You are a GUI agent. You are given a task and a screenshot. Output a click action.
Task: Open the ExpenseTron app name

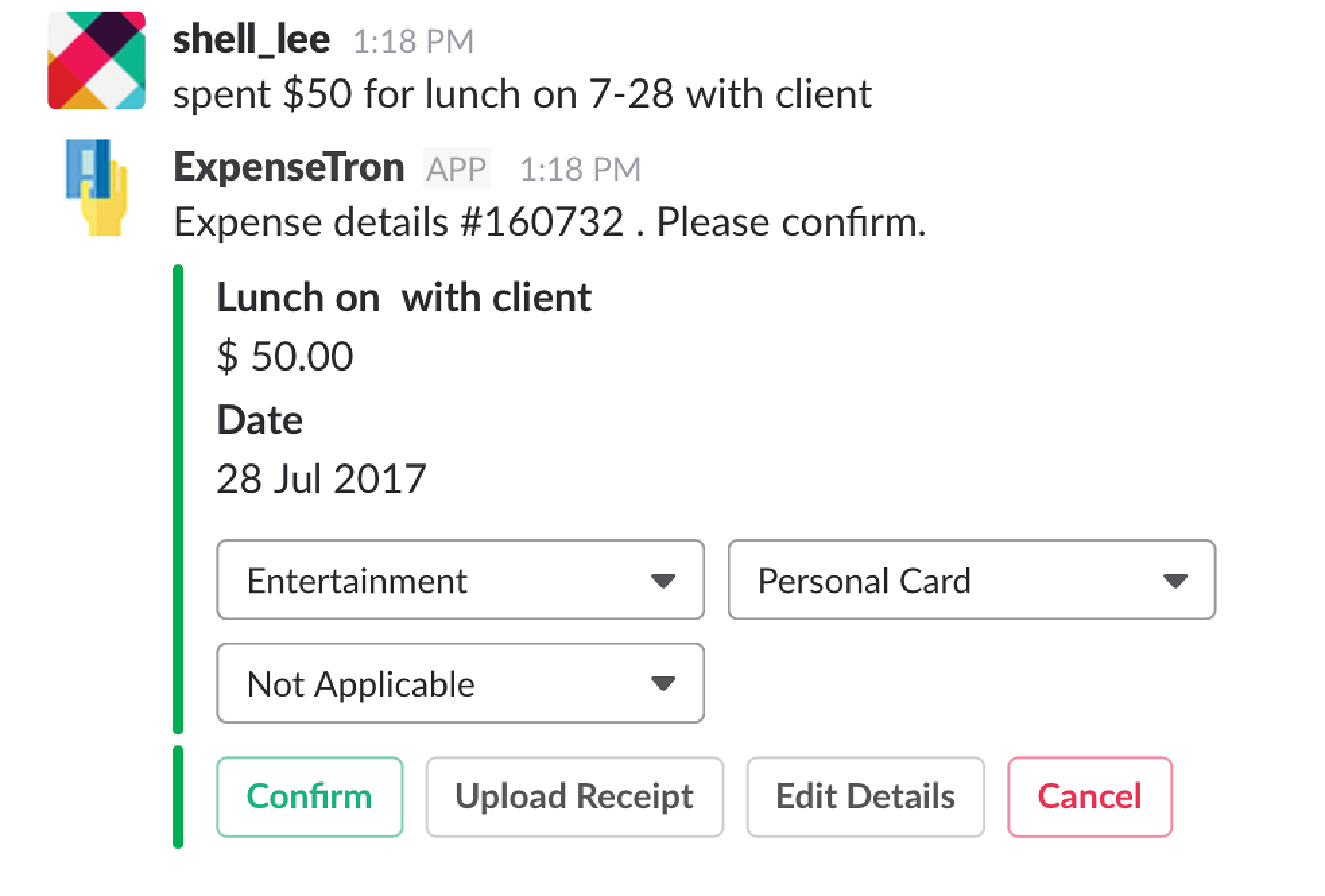point(289,166)
